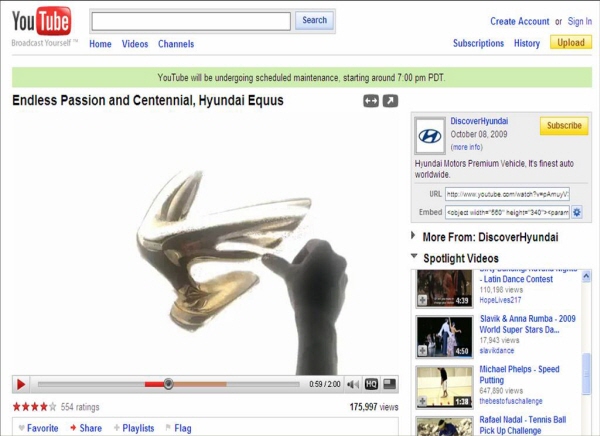Add the video to Favorites

[x=36, y=428]
